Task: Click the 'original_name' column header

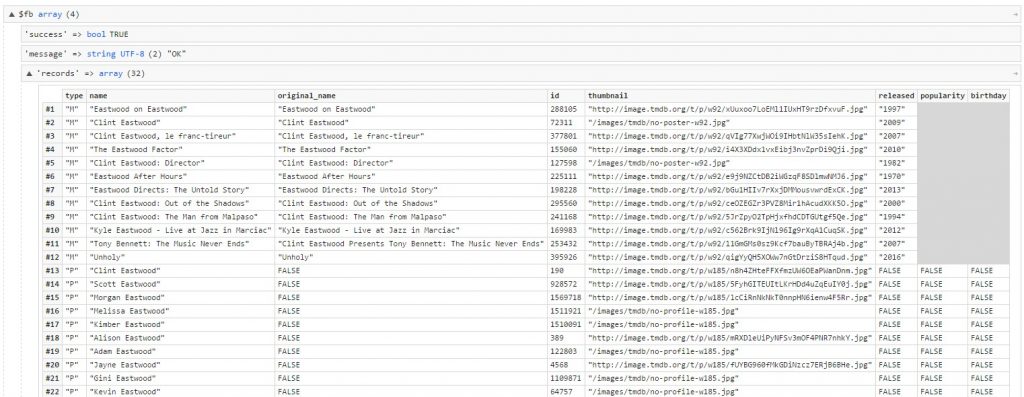Action: click(x=411, y=95)
